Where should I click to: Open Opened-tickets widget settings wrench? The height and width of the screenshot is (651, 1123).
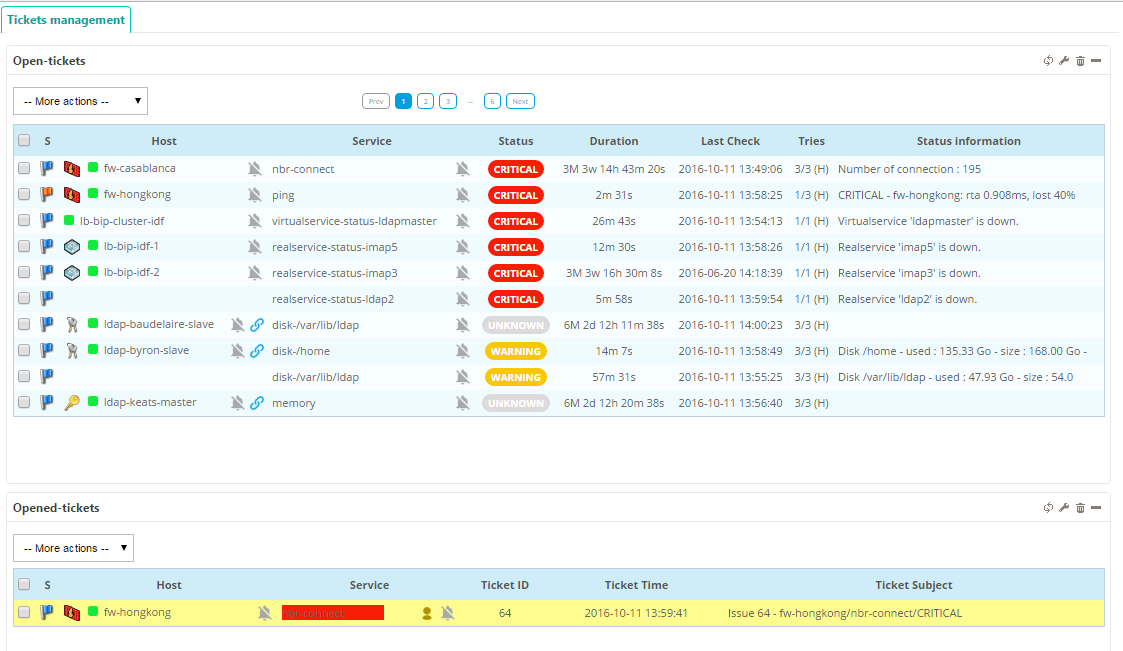(x=1064, y=508)
